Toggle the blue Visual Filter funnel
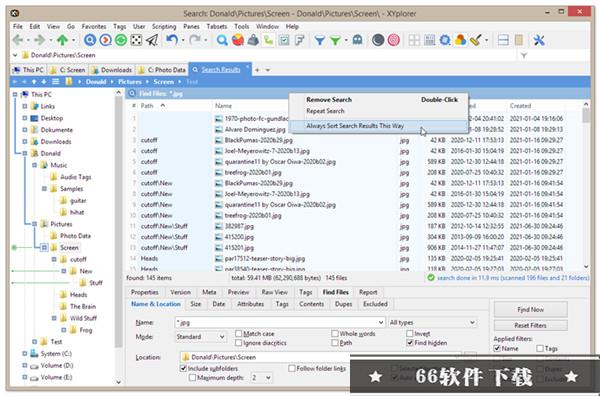The width and height of the screenshot is (600, 396). coord(320,40)
